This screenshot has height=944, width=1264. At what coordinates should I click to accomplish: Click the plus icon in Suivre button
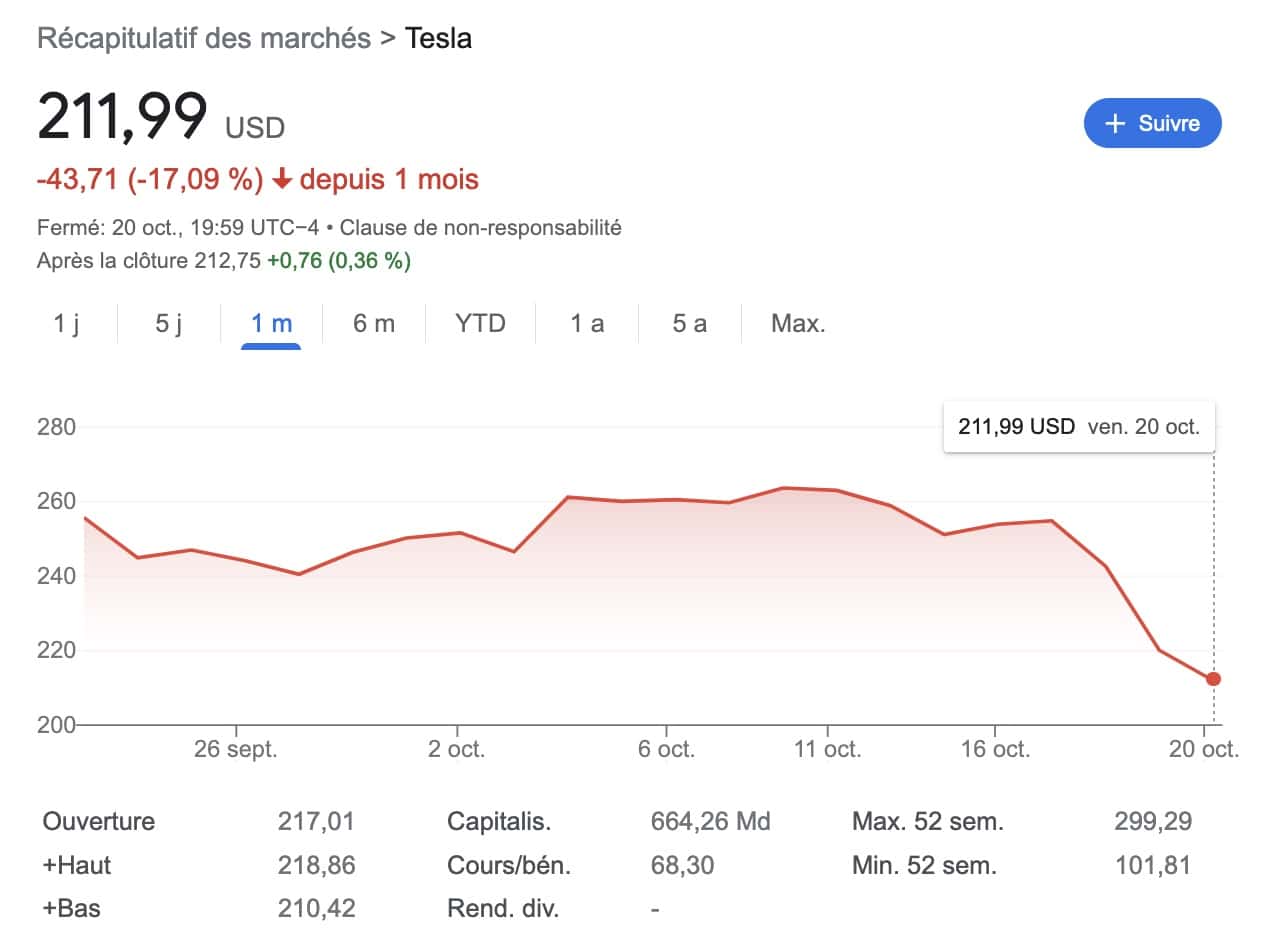coord(1115,123)
